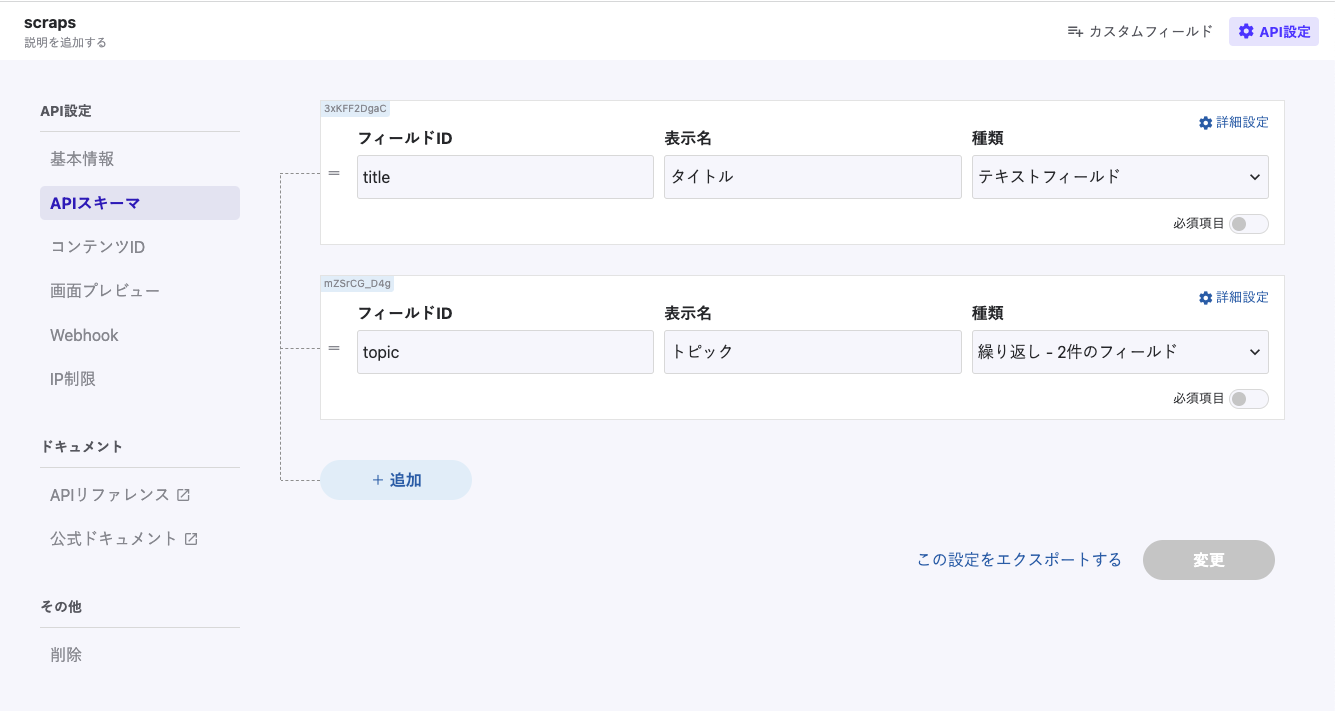
Task: Grab the drag handle of topic field
Action: [334, 349]
